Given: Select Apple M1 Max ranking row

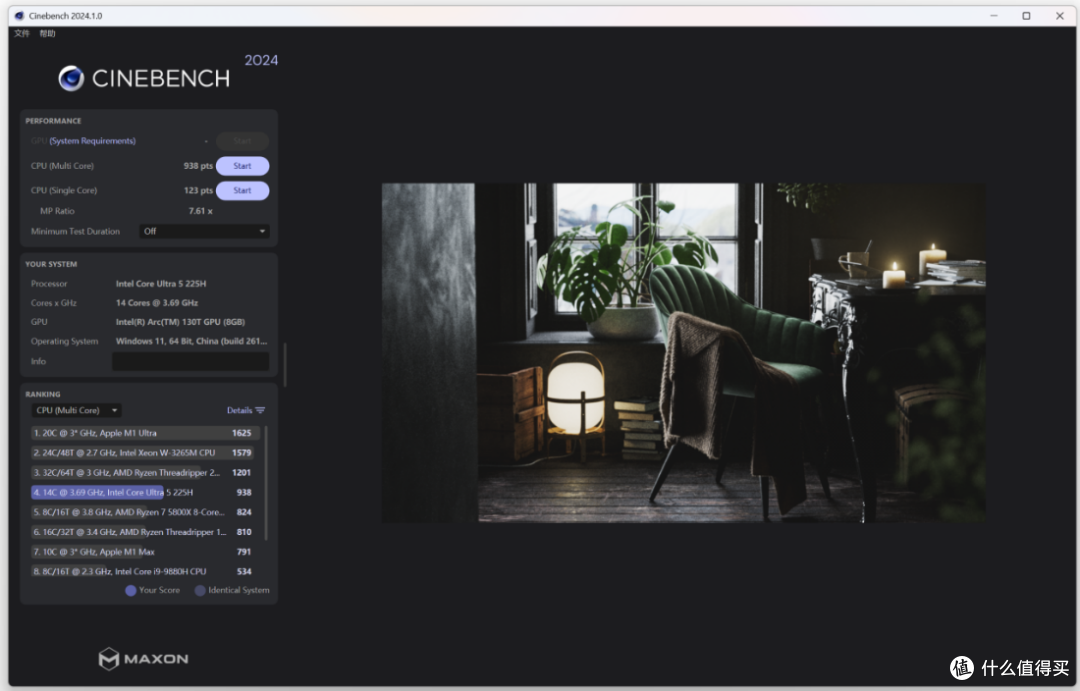Looking at the screenshot, I should click(x=145, y=552).
